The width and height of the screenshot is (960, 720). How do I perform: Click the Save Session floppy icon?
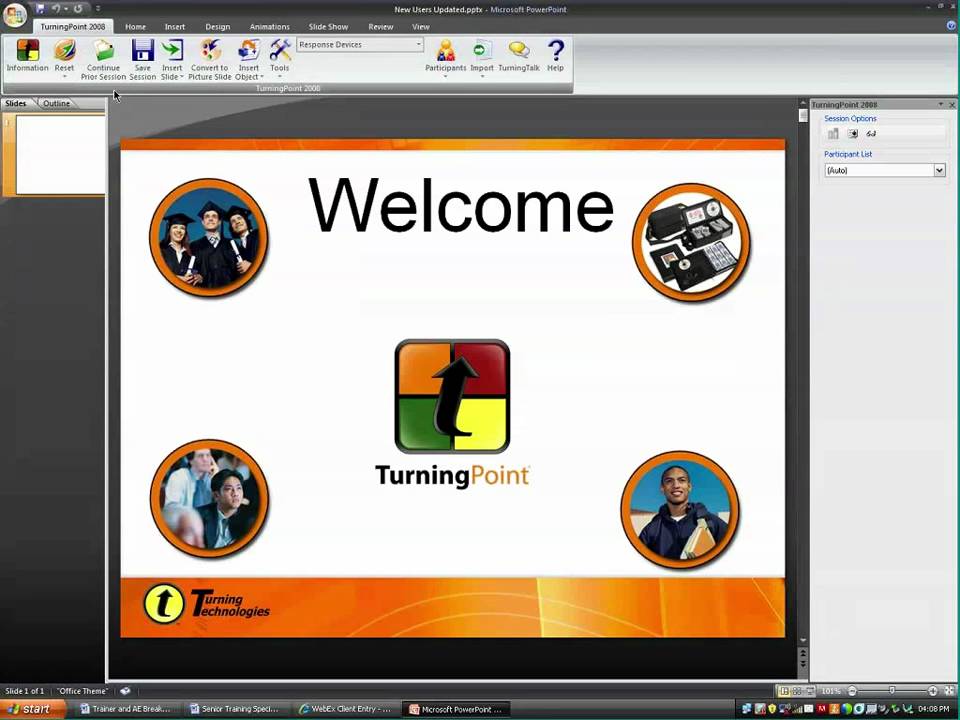pos(143,50)
